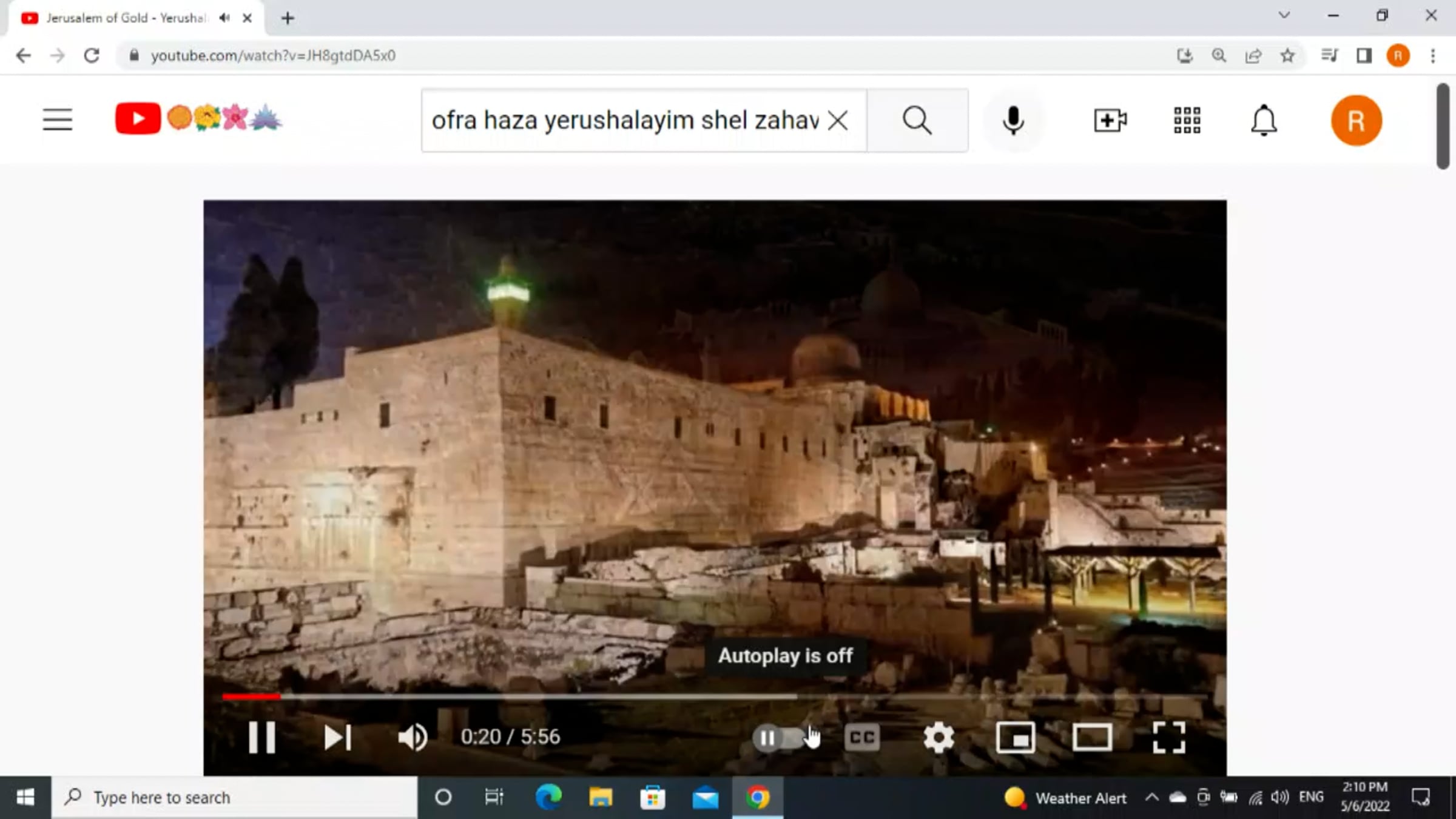The height and width of the screenshot is (819, 1456).
Task: Open video settings gear
Action: 939,737
